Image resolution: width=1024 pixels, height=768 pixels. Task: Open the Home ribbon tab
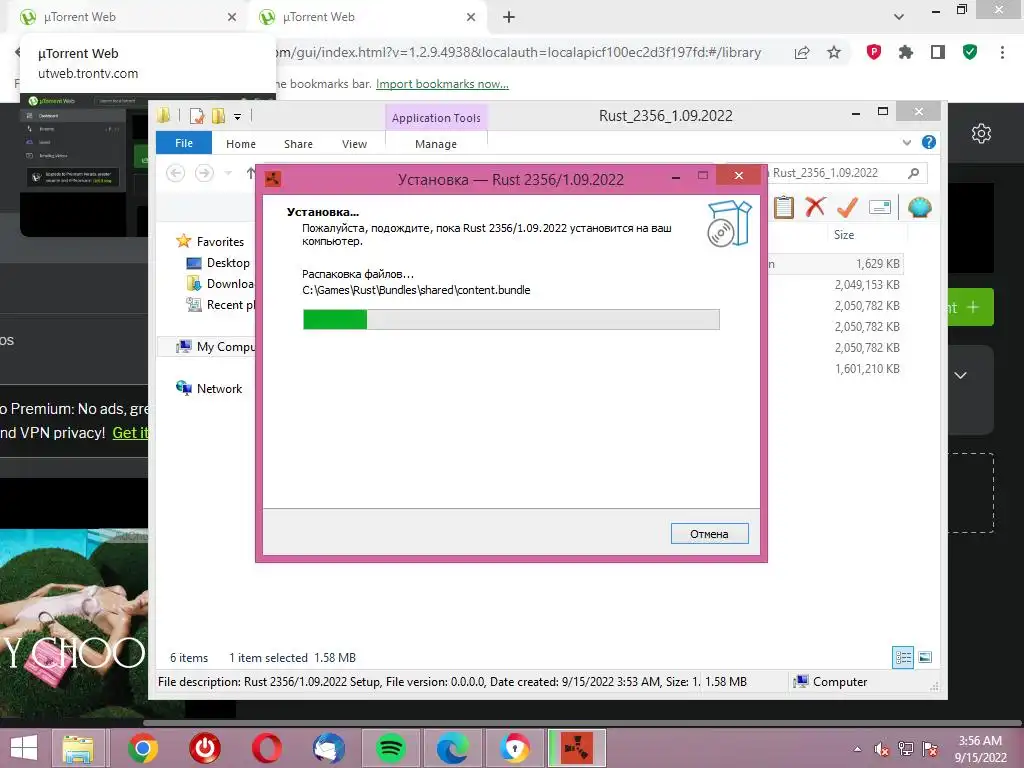[x=240, y=144]
